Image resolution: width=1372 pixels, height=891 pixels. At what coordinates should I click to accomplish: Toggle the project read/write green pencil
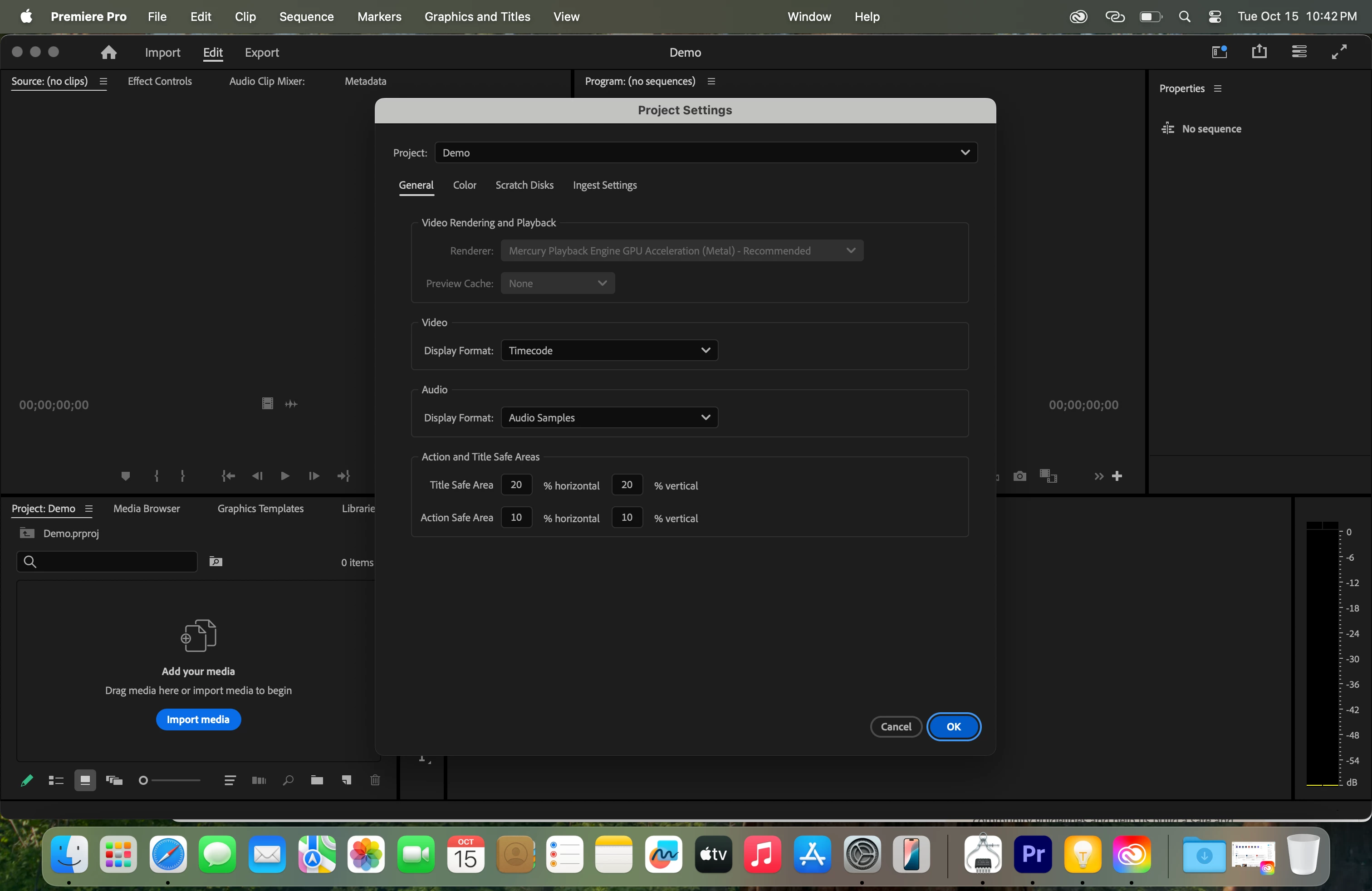(26, 780)
